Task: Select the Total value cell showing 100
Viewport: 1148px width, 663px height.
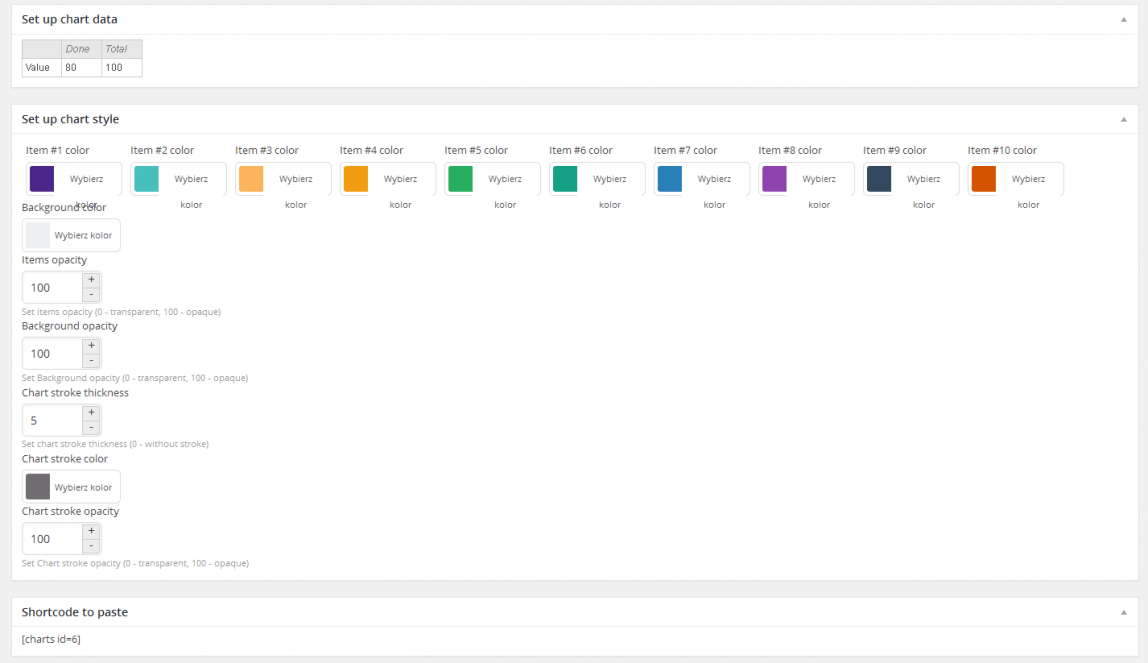Action: (x=122, y=67)
